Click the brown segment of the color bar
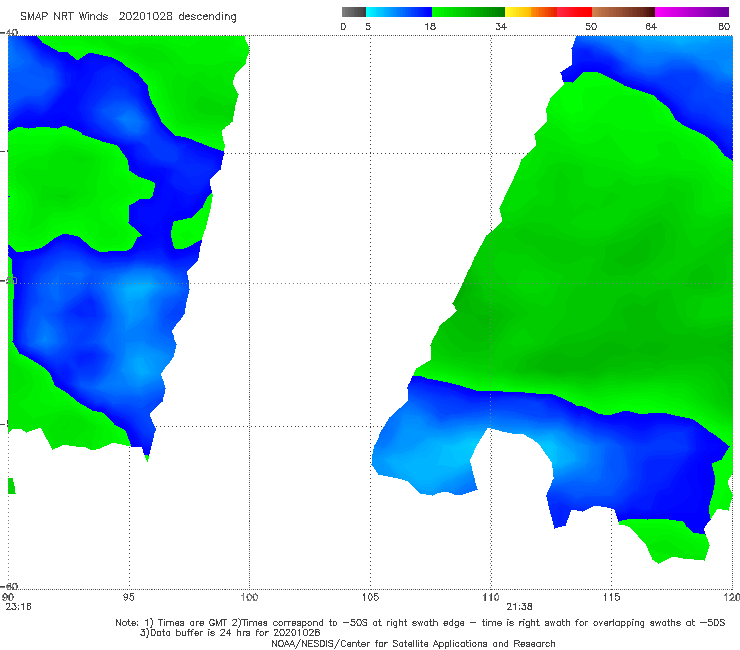This screenshot has width=740, height=650. click(623, 12)
